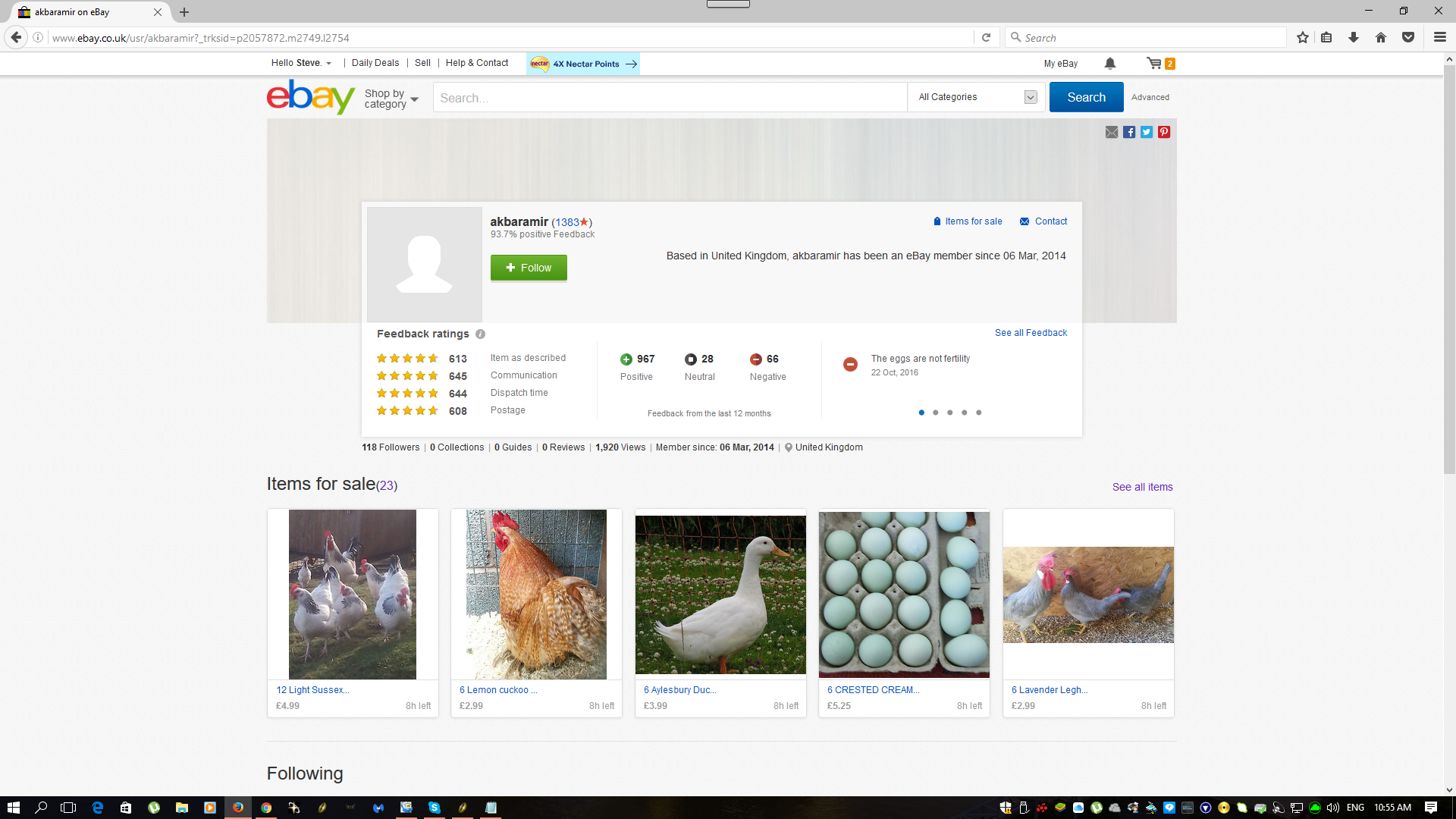Viewport: 1456px width, 819px height.
Task: Click the browser back arrow button
Action: point(16,37)
